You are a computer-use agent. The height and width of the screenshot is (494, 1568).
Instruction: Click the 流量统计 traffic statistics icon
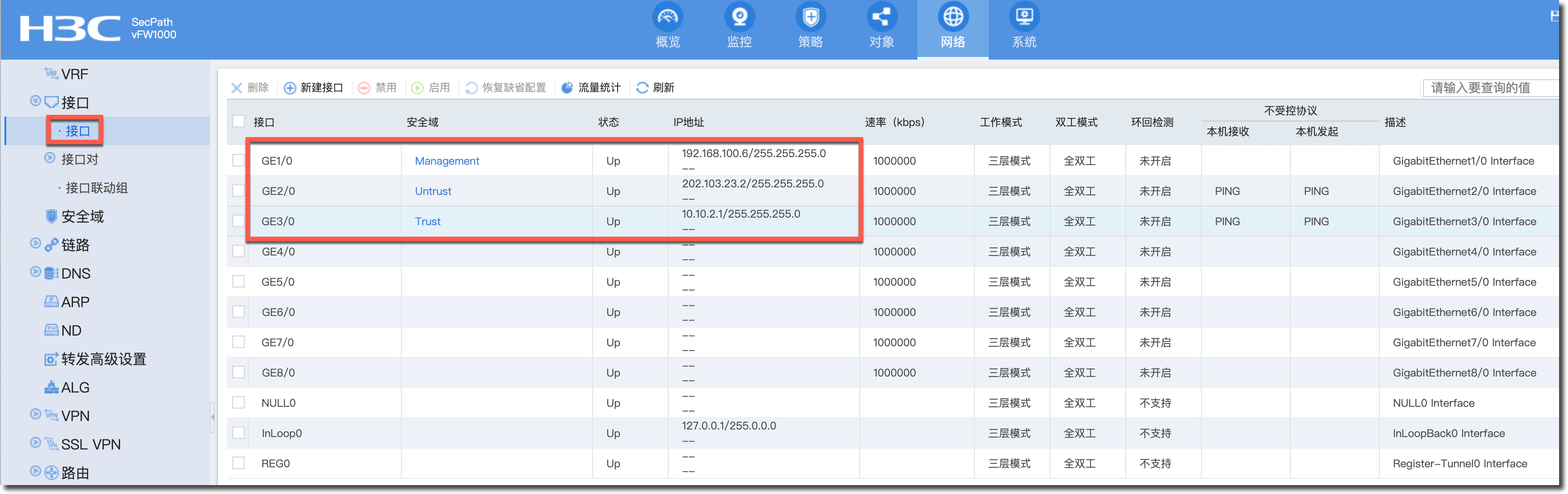click(x=567, y=88)
